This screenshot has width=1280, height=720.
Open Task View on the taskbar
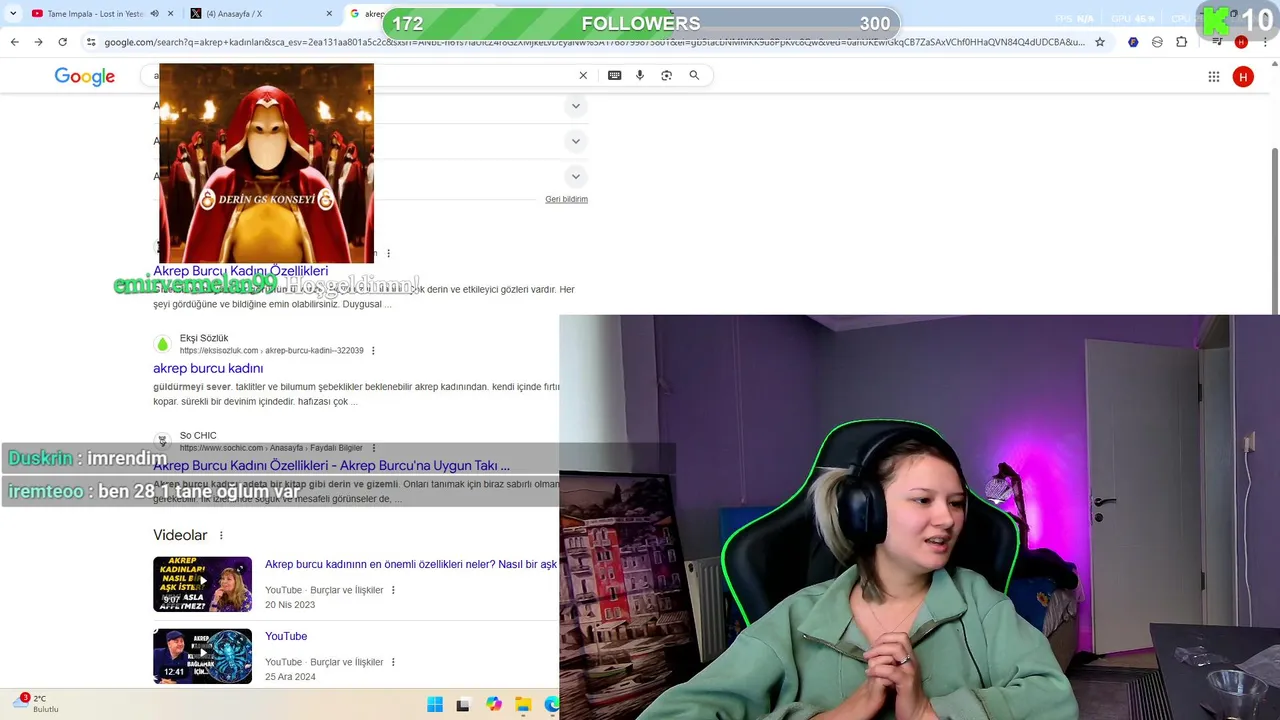pos(463,705)
